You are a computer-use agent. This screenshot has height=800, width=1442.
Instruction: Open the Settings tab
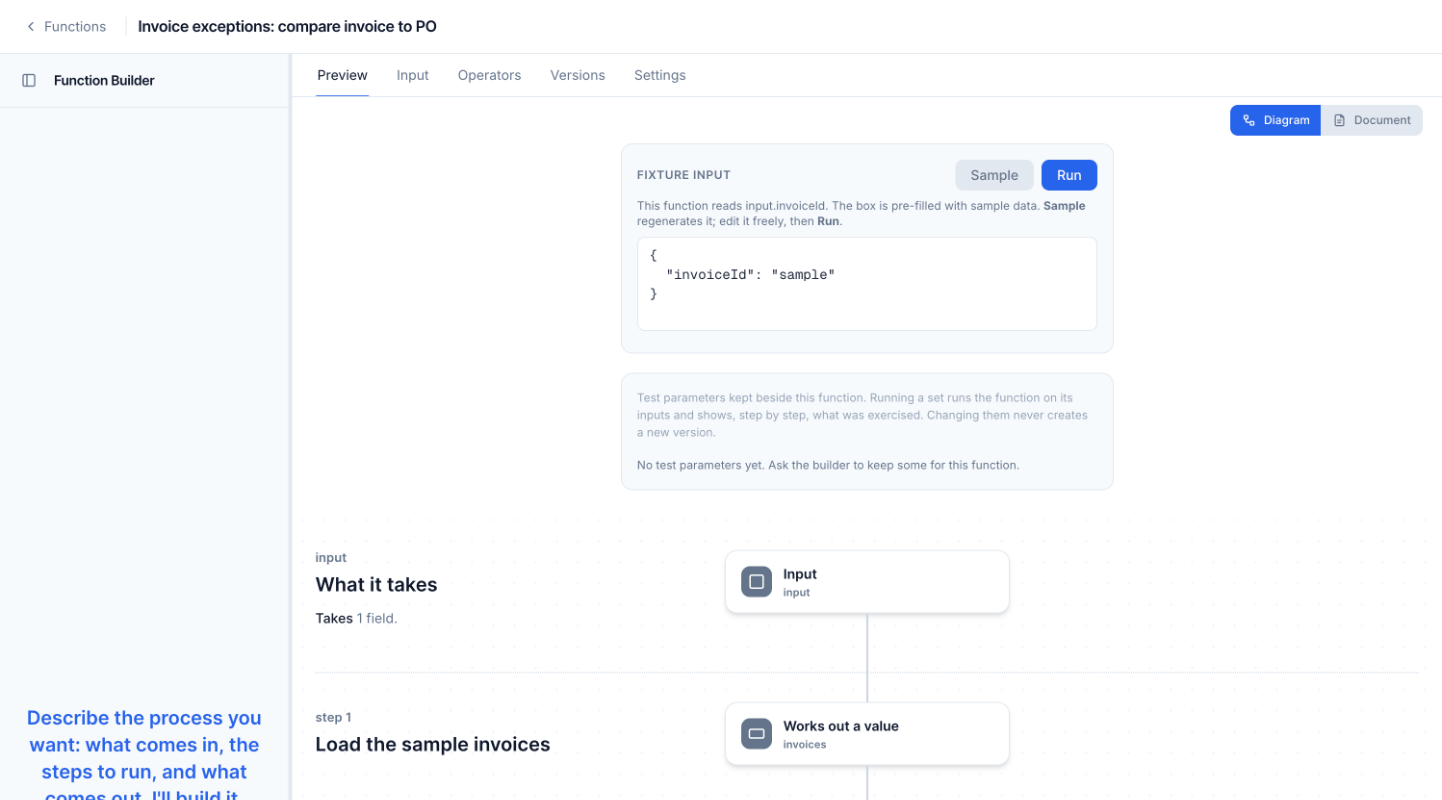(660, 75)
